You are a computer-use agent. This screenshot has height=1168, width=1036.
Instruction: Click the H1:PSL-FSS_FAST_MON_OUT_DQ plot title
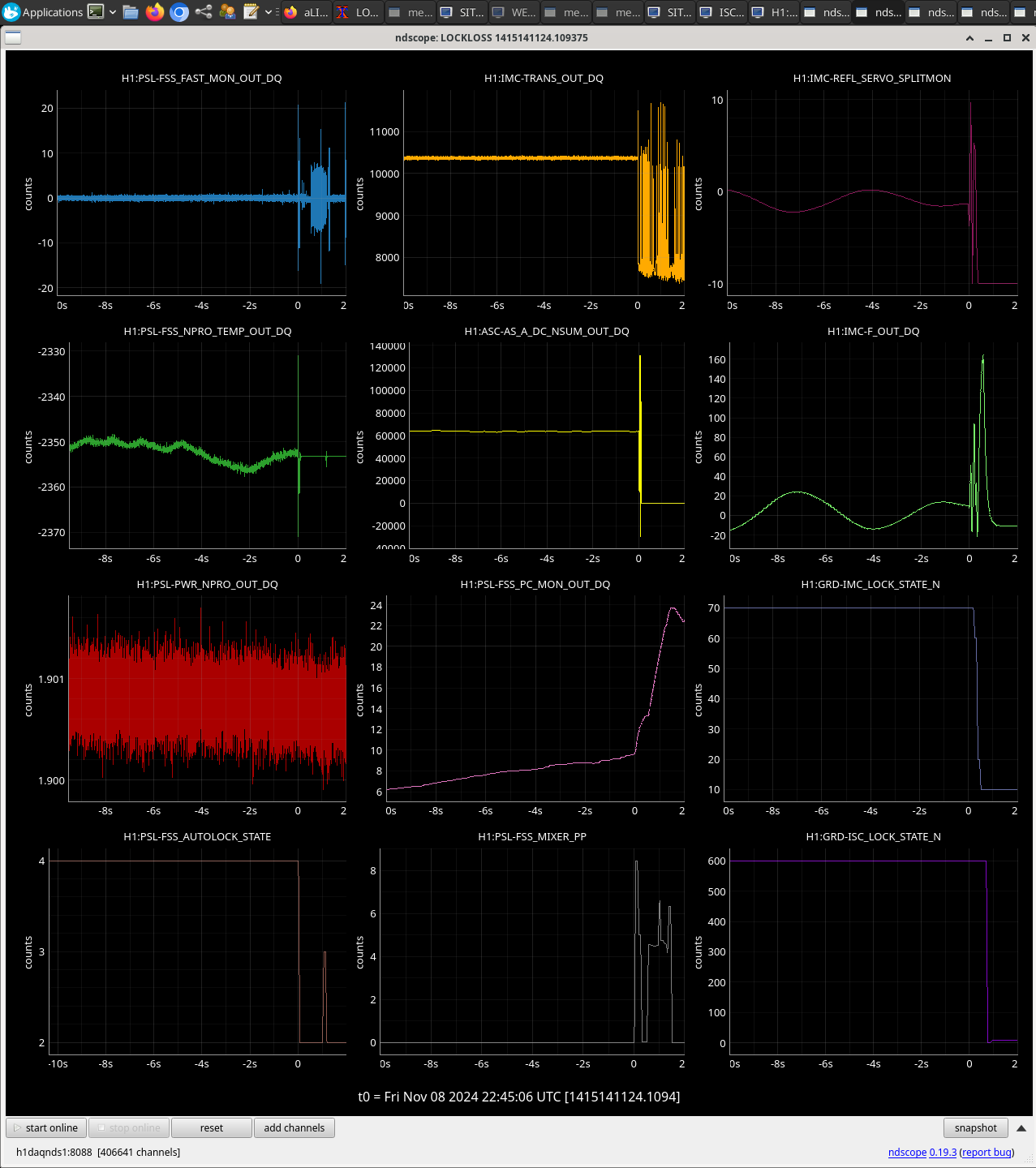(202, 79)
